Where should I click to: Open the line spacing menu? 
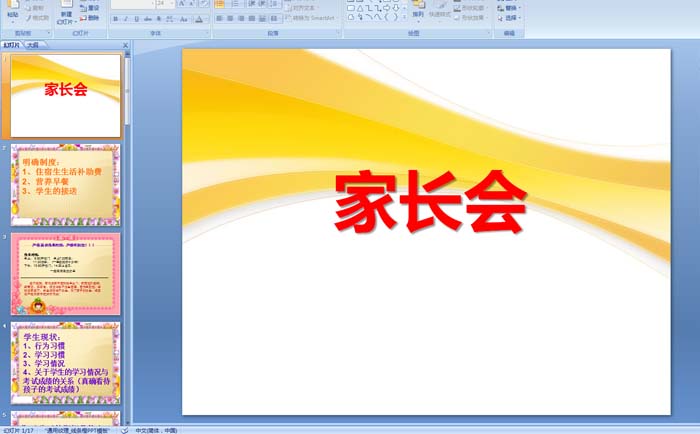[x=274, y=4]
